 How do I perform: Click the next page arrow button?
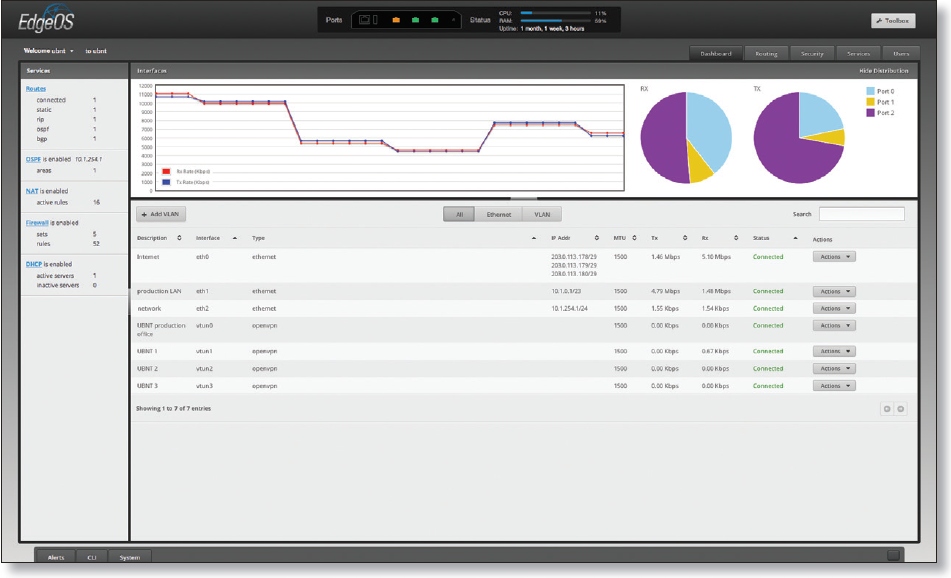coord(901,409)
